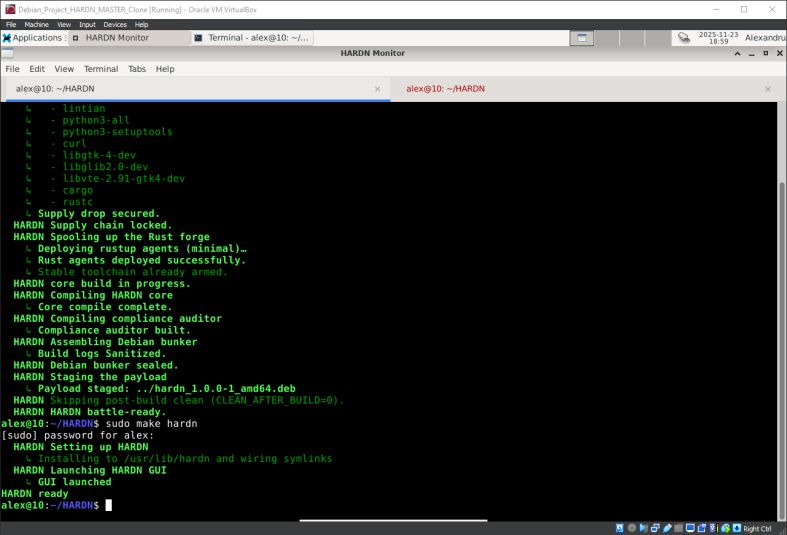Click 'HARDN Supply chain locked.' line
Image resolution: width=787 pixels, height=535 pixels.
tap(93, 225)
